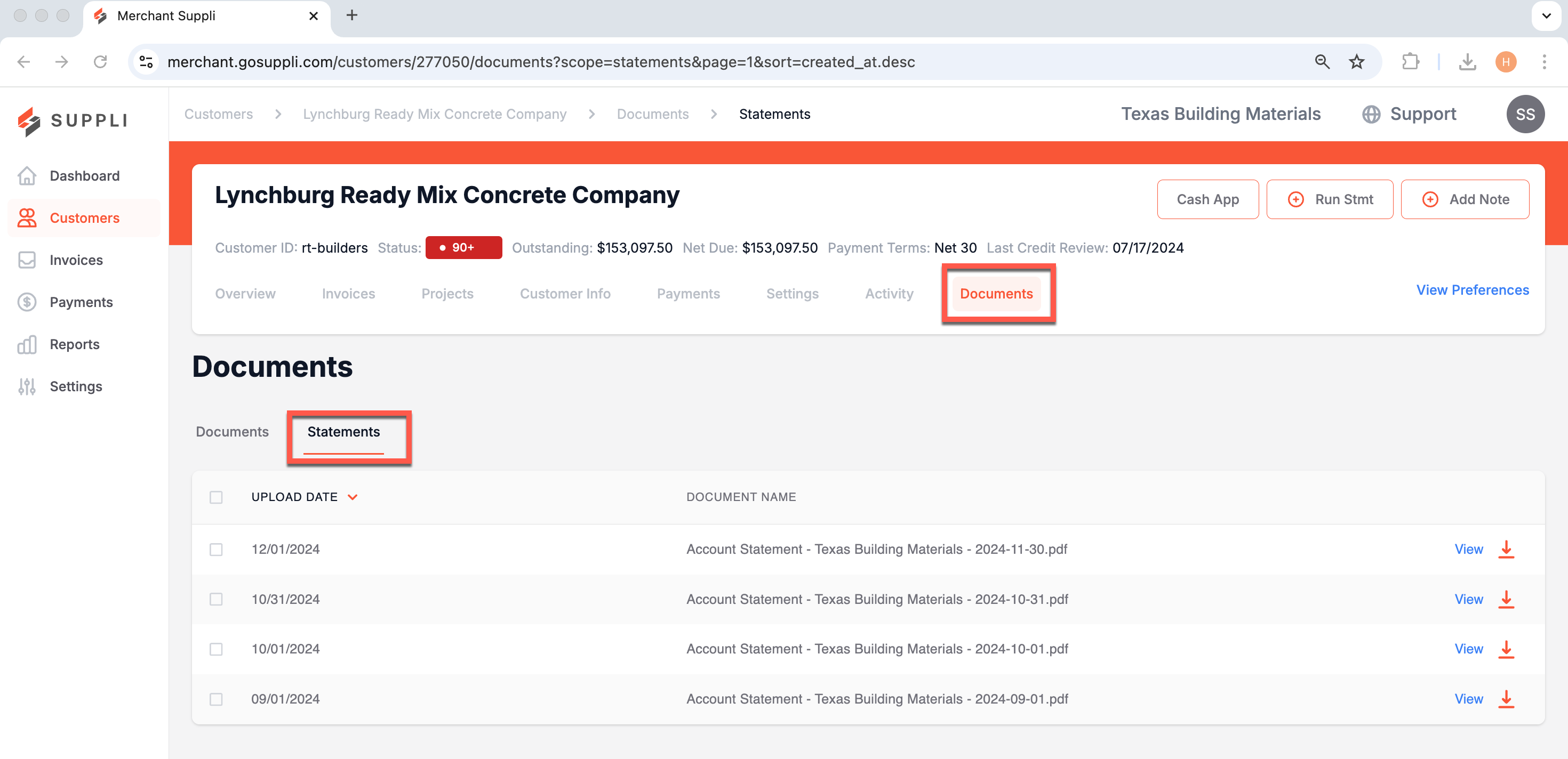Download the 2024-09-01 statement
Image resolution: width=1568 pixels, height=759 pixels.
pyautogui.click(x=1506, y=699)
